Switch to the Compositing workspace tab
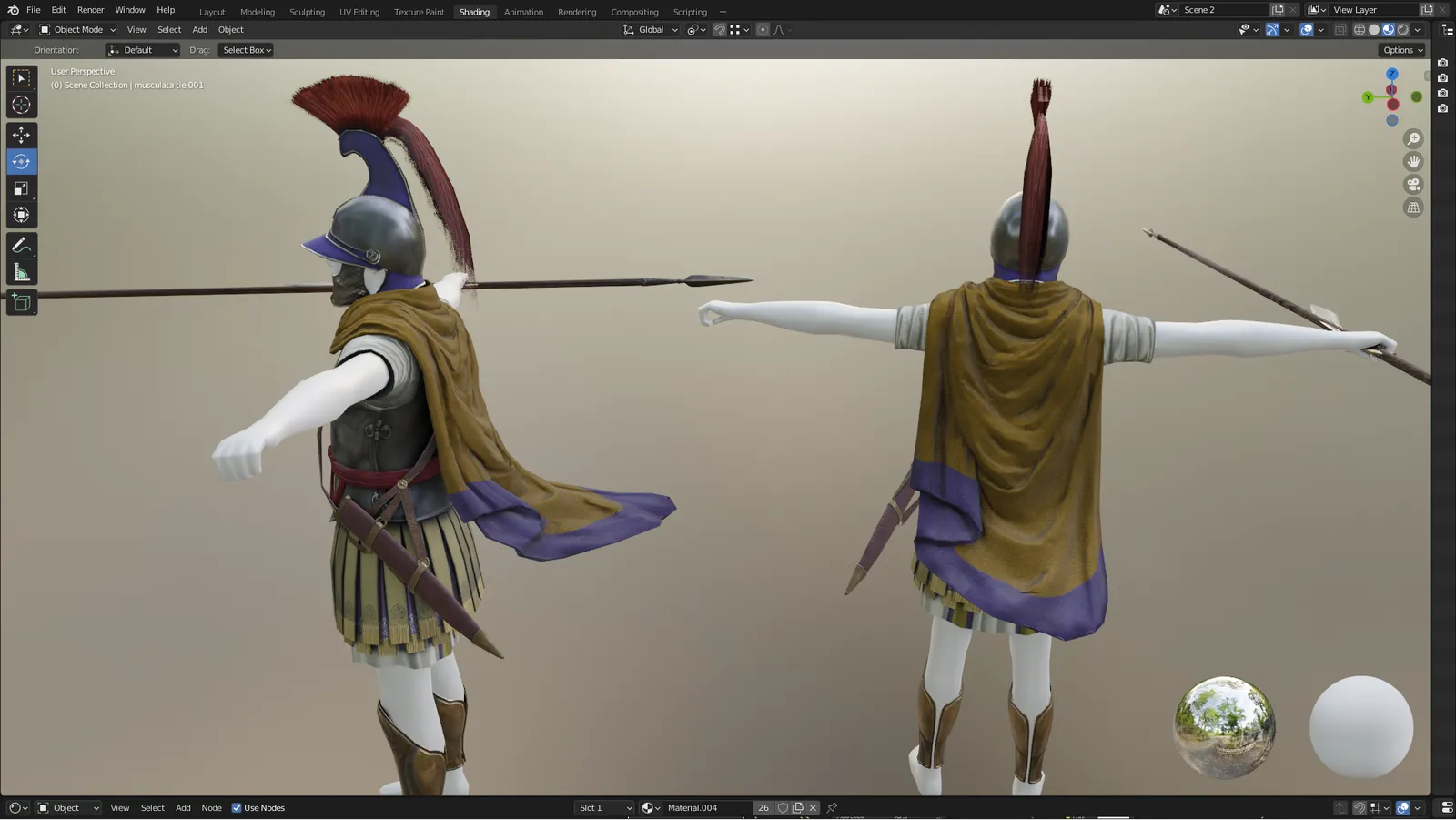 634,12
